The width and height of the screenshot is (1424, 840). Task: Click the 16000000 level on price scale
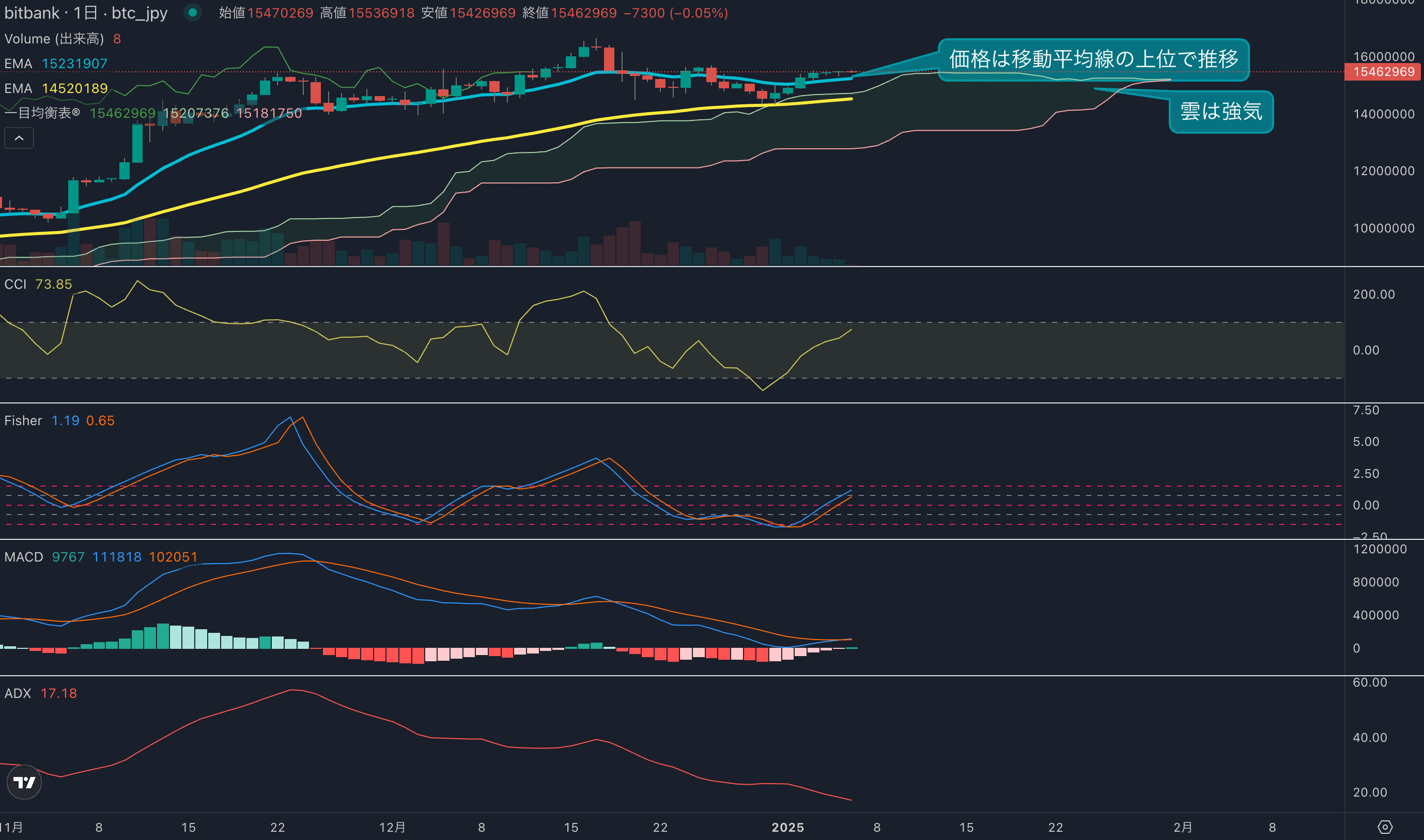(x=1383, y=57)
